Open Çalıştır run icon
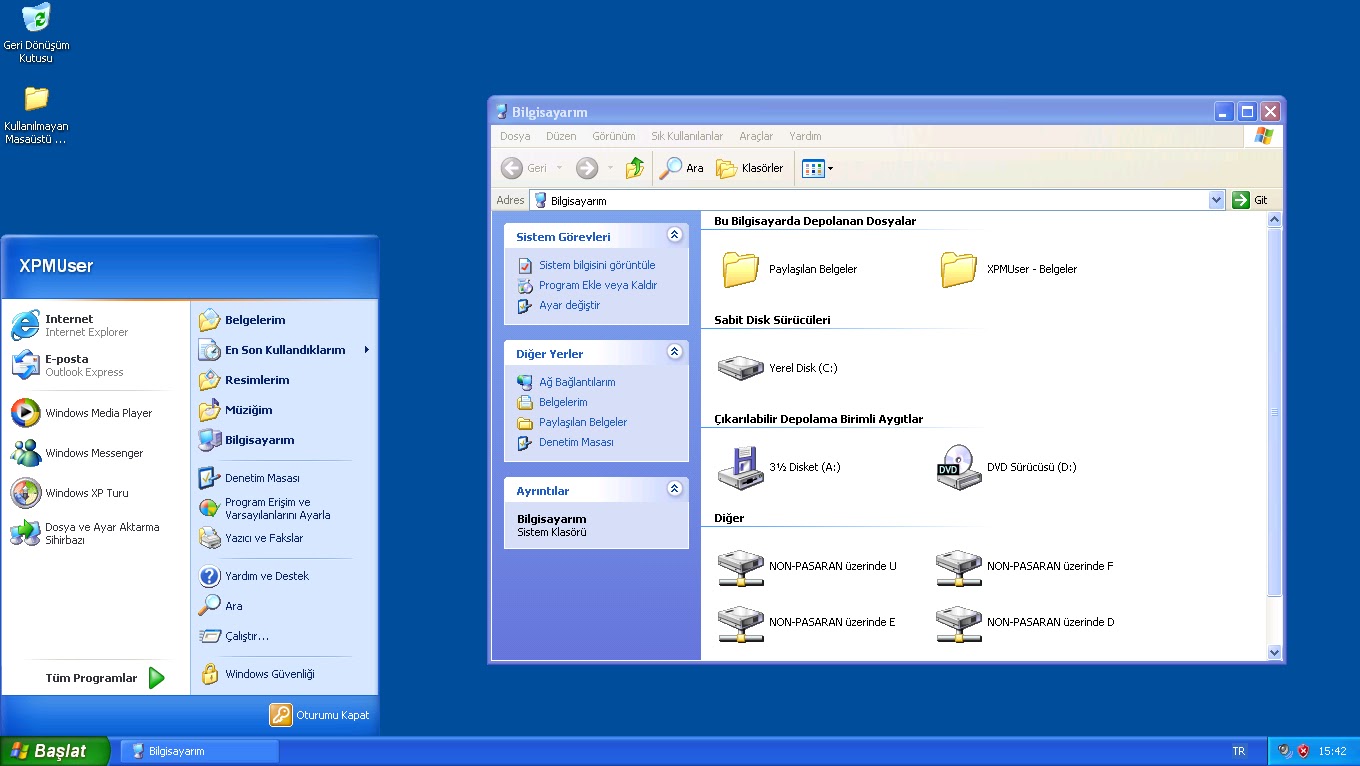 (x=209, y=636)
